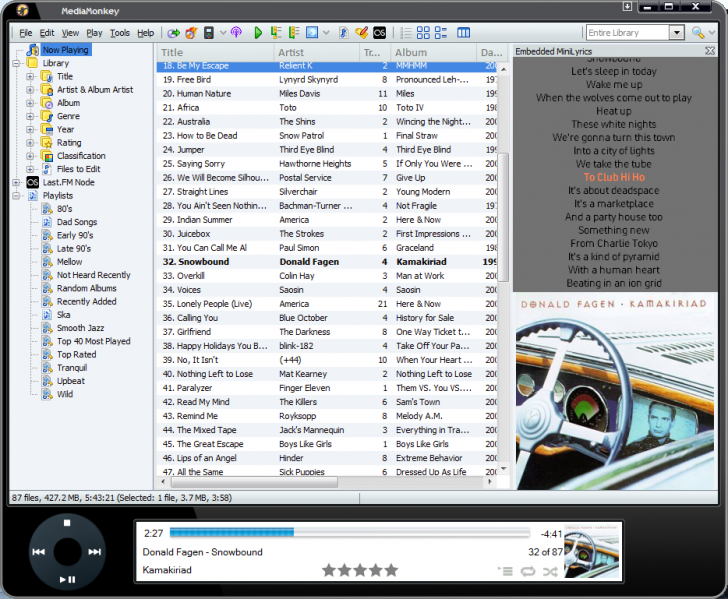Go to previous track on player wheel
728x599 pixels.
(38, 551)
